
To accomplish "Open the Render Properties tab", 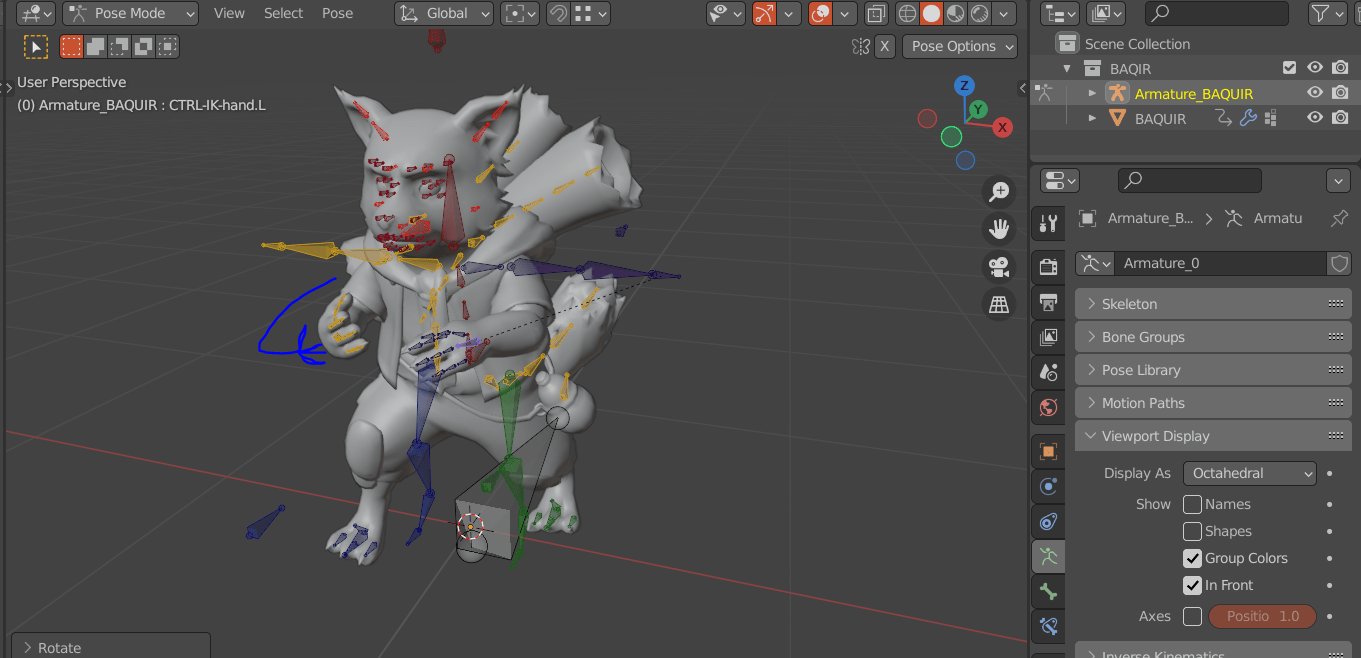I will [1048, 267].
